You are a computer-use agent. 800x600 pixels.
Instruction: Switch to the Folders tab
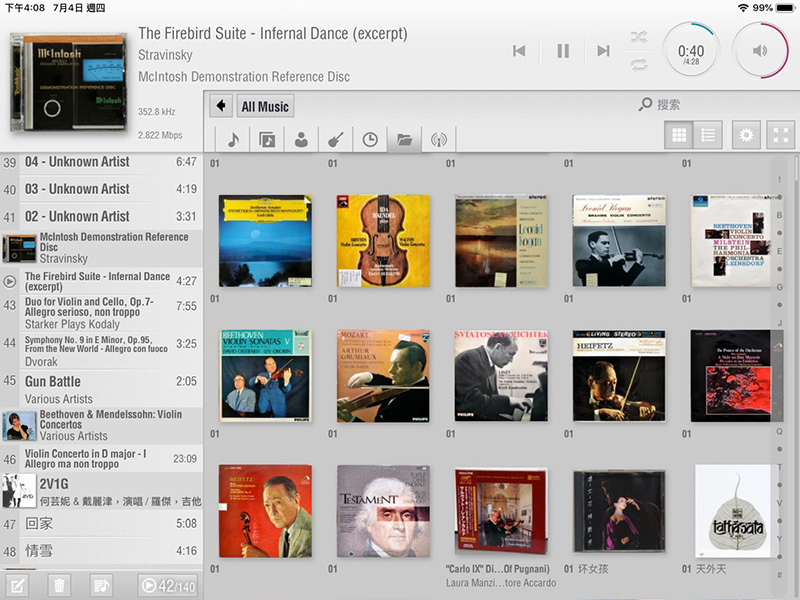coord(404,139)
